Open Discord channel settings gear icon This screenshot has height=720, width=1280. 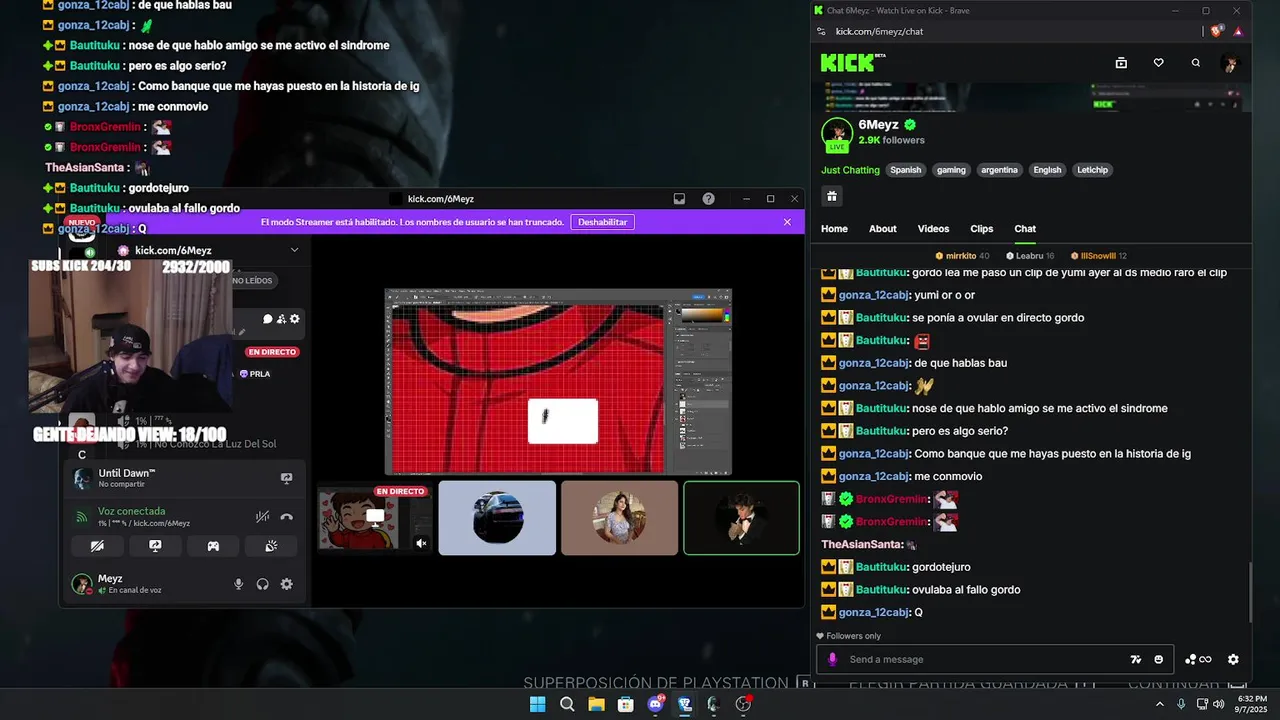coord(294,319)
